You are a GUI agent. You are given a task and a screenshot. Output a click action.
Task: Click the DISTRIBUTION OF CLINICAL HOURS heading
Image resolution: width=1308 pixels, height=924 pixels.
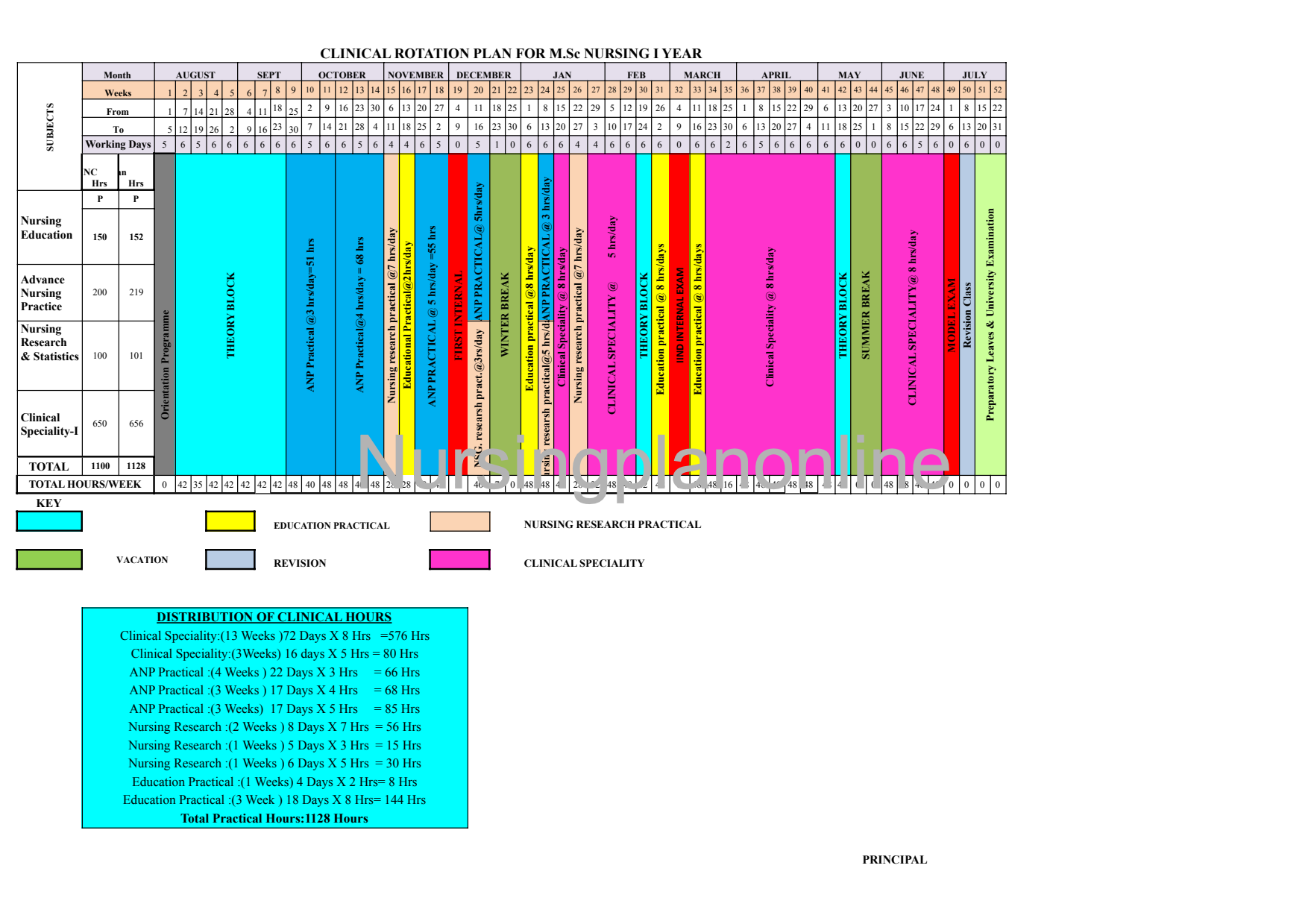(276, 617)
